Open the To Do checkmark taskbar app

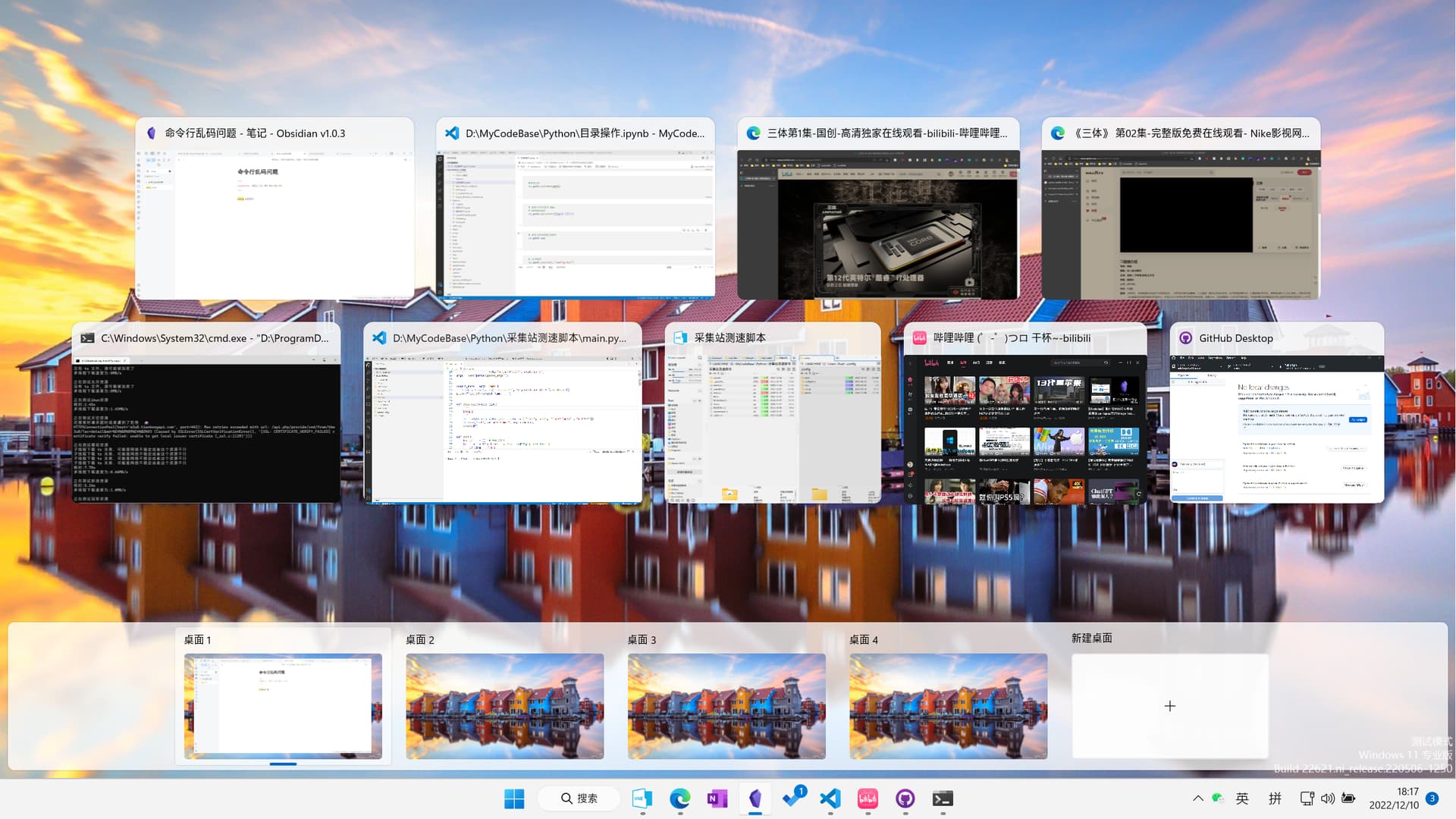point(793,799)
